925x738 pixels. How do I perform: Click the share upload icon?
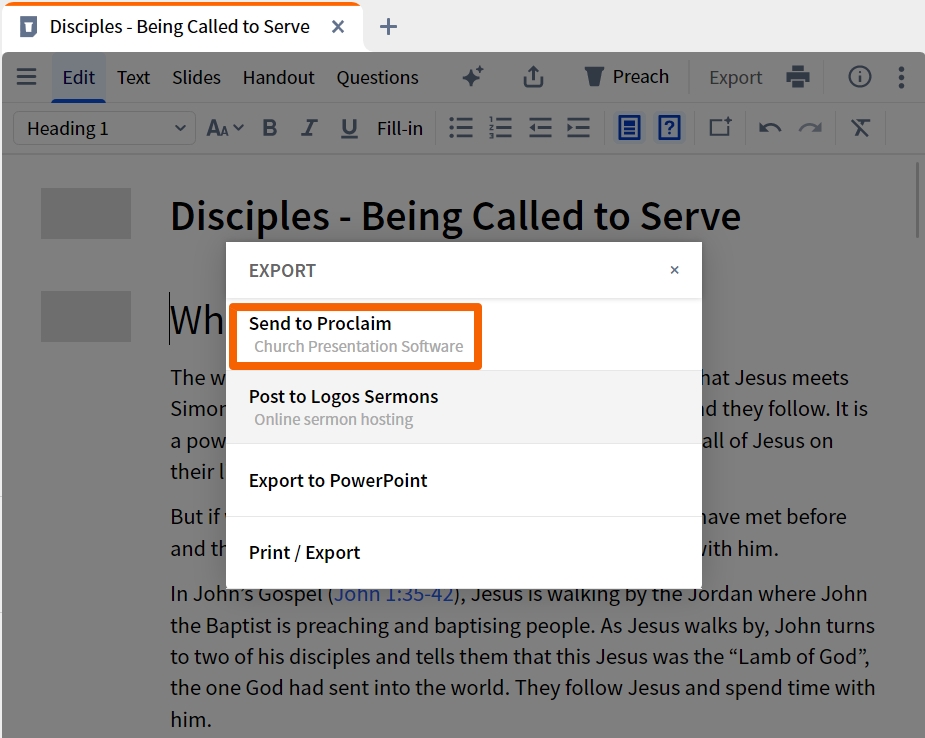533,77
